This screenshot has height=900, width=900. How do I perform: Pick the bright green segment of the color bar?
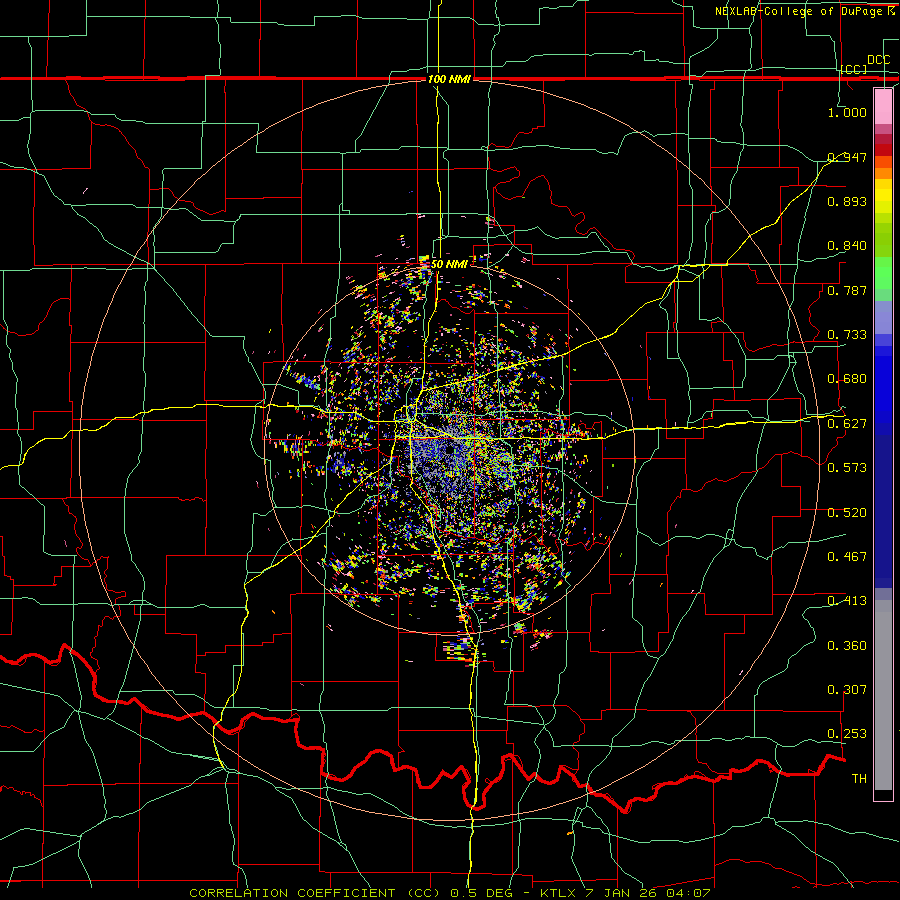click(x=883, y=273)
